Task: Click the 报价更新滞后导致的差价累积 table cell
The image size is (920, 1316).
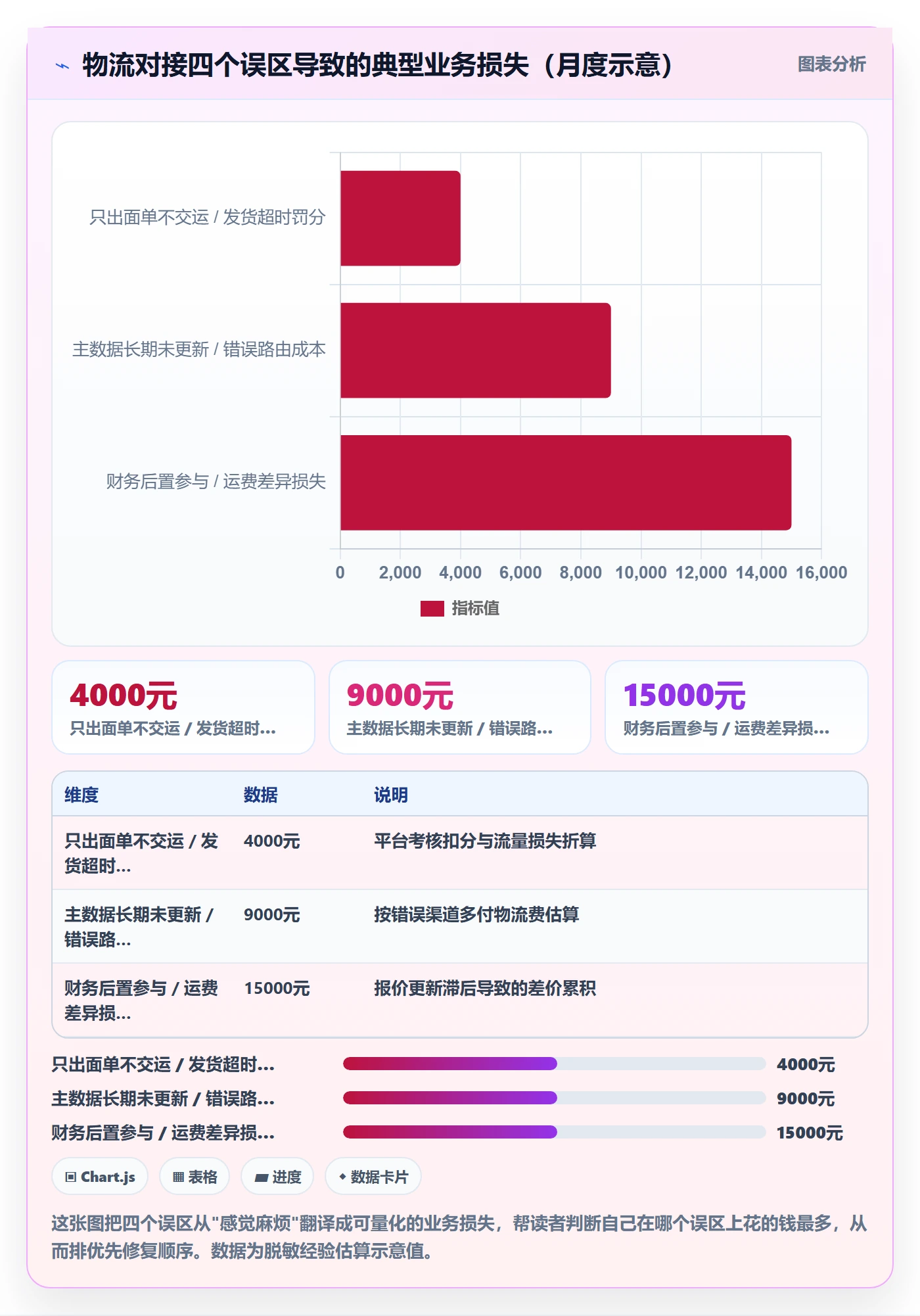Action: pyautogui.click(x=485, y=988)
